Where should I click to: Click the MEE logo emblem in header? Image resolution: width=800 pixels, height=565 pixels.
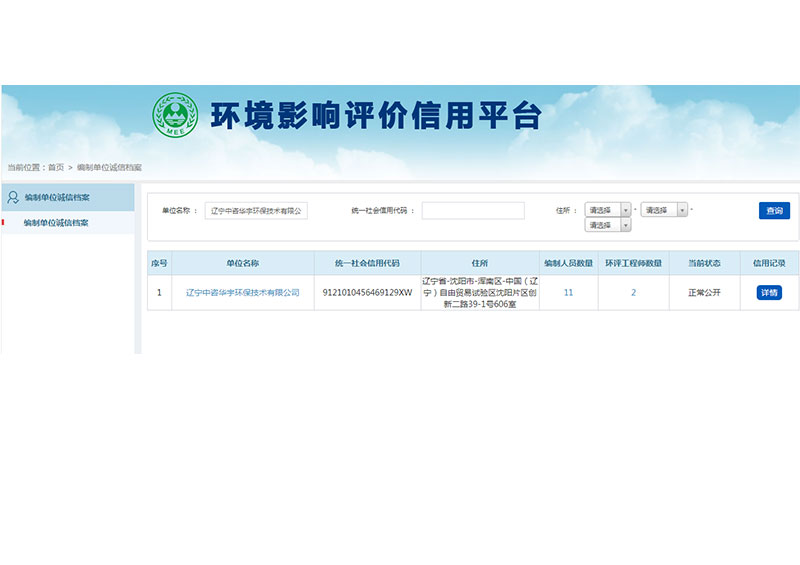tap(174, 115)
